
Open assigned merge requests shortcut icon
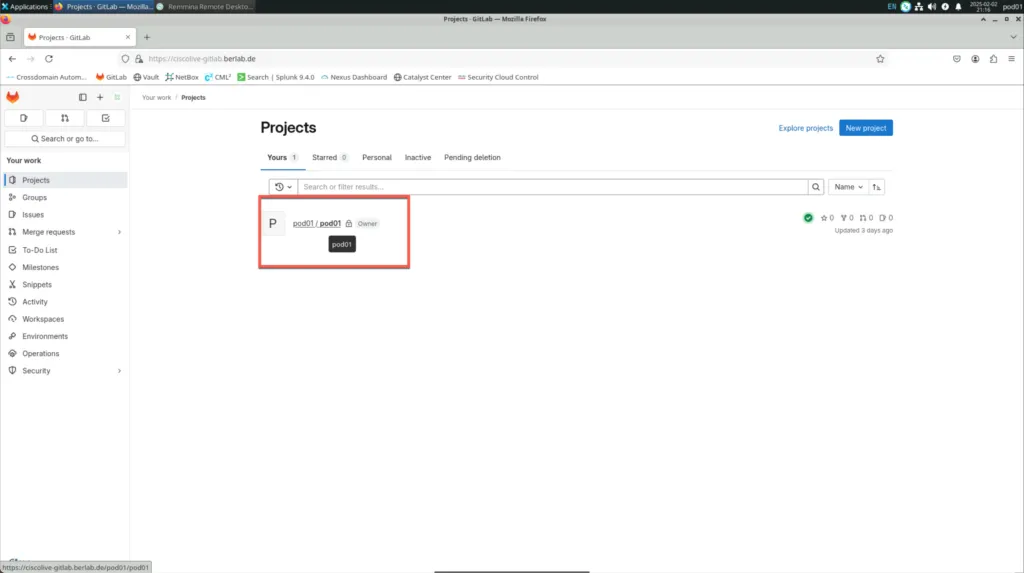coord(65,118)
